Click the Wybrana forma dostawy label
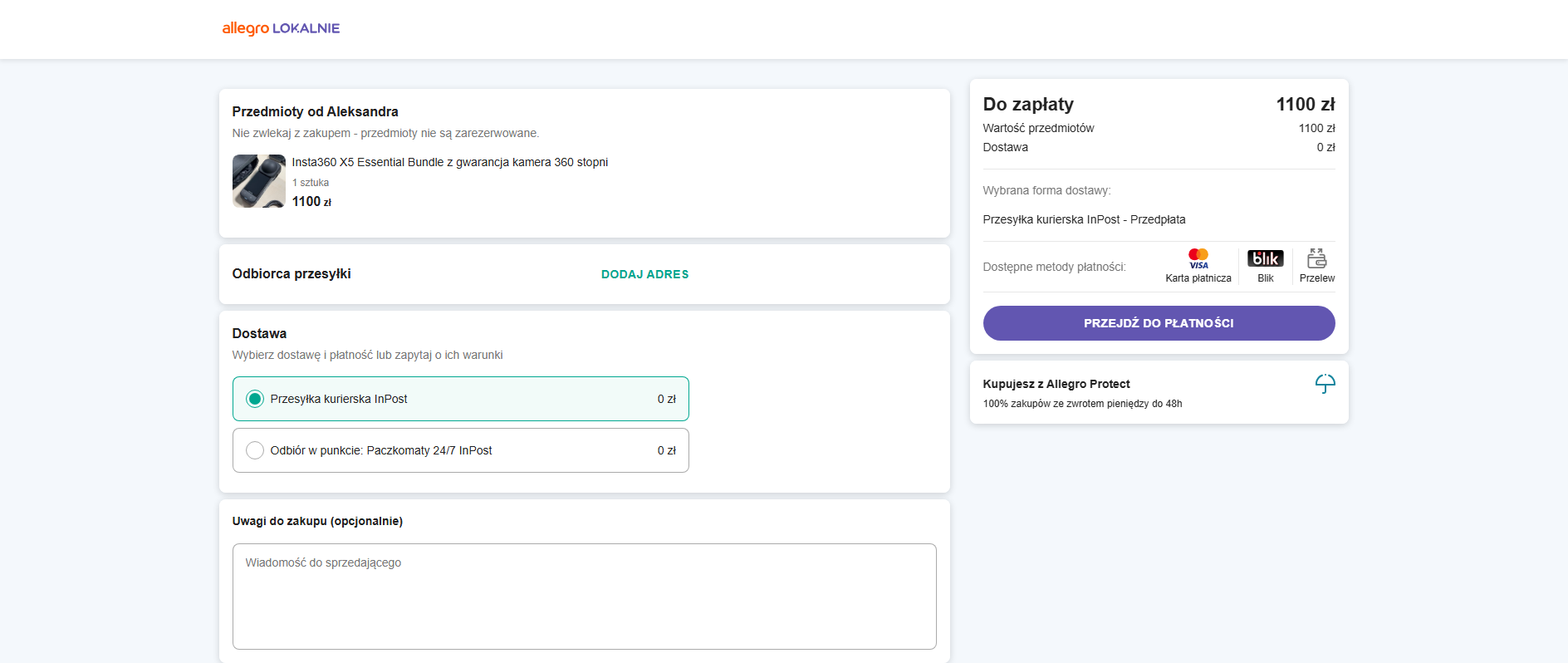Viewport: 1568px width, 663px height. (x=1046, y=190)
